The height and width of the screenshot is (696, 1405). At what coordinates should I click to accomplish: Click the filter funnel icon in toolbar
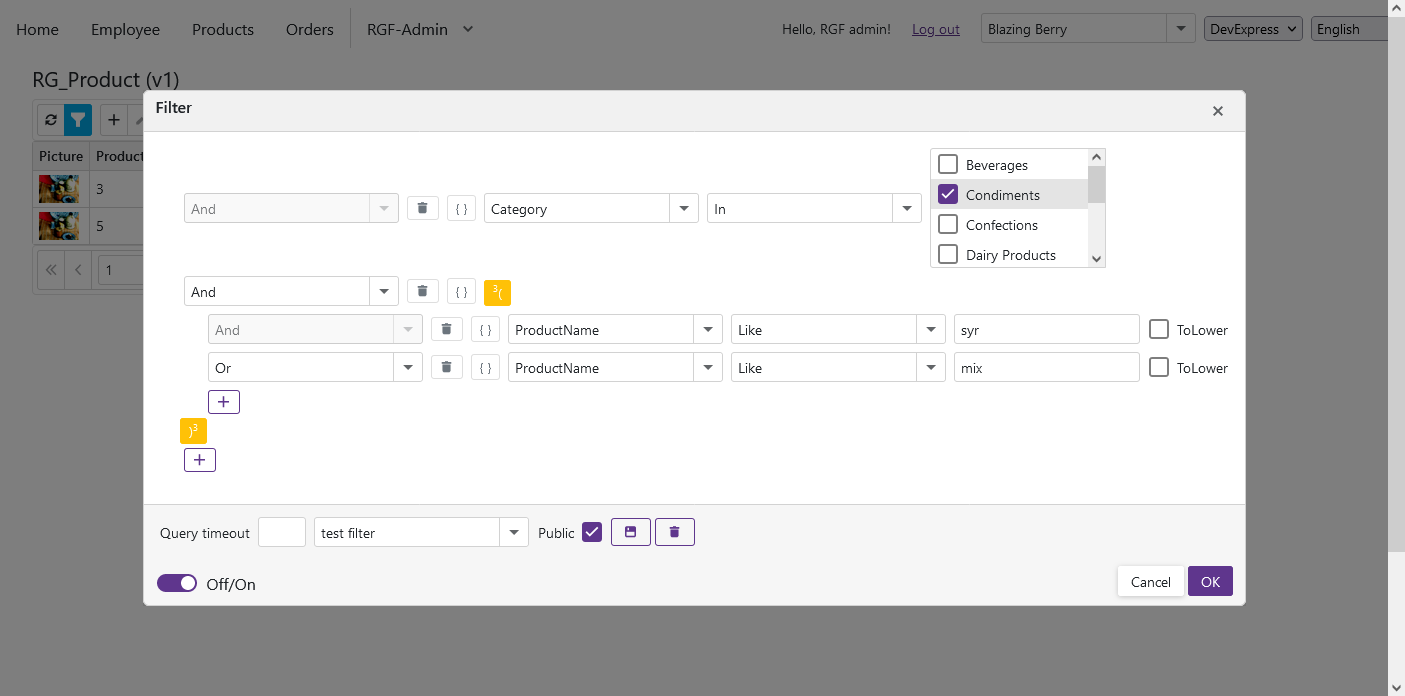click(78, 120)
